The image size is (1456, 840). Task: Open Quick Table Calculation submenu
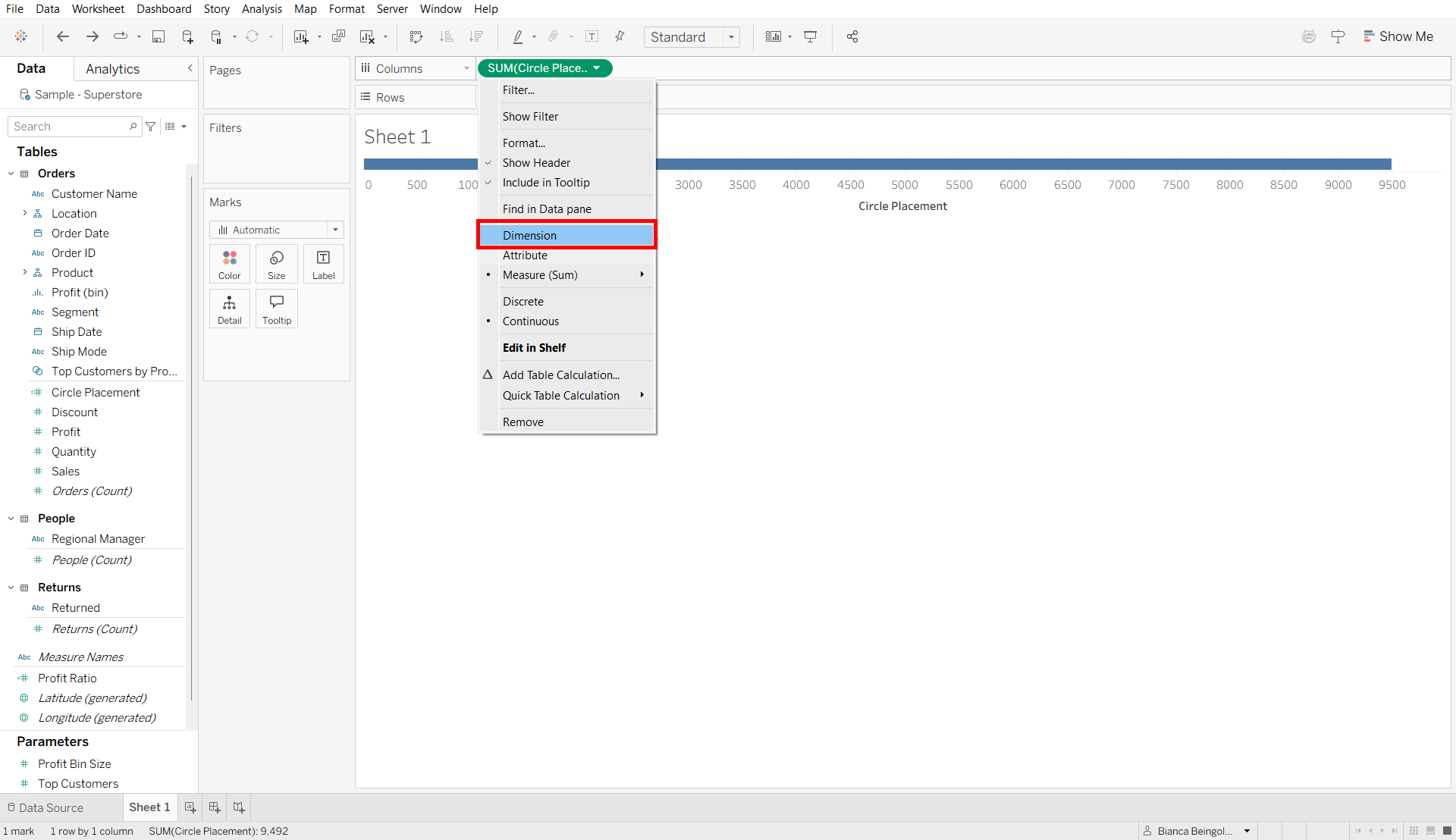point(566,396)
